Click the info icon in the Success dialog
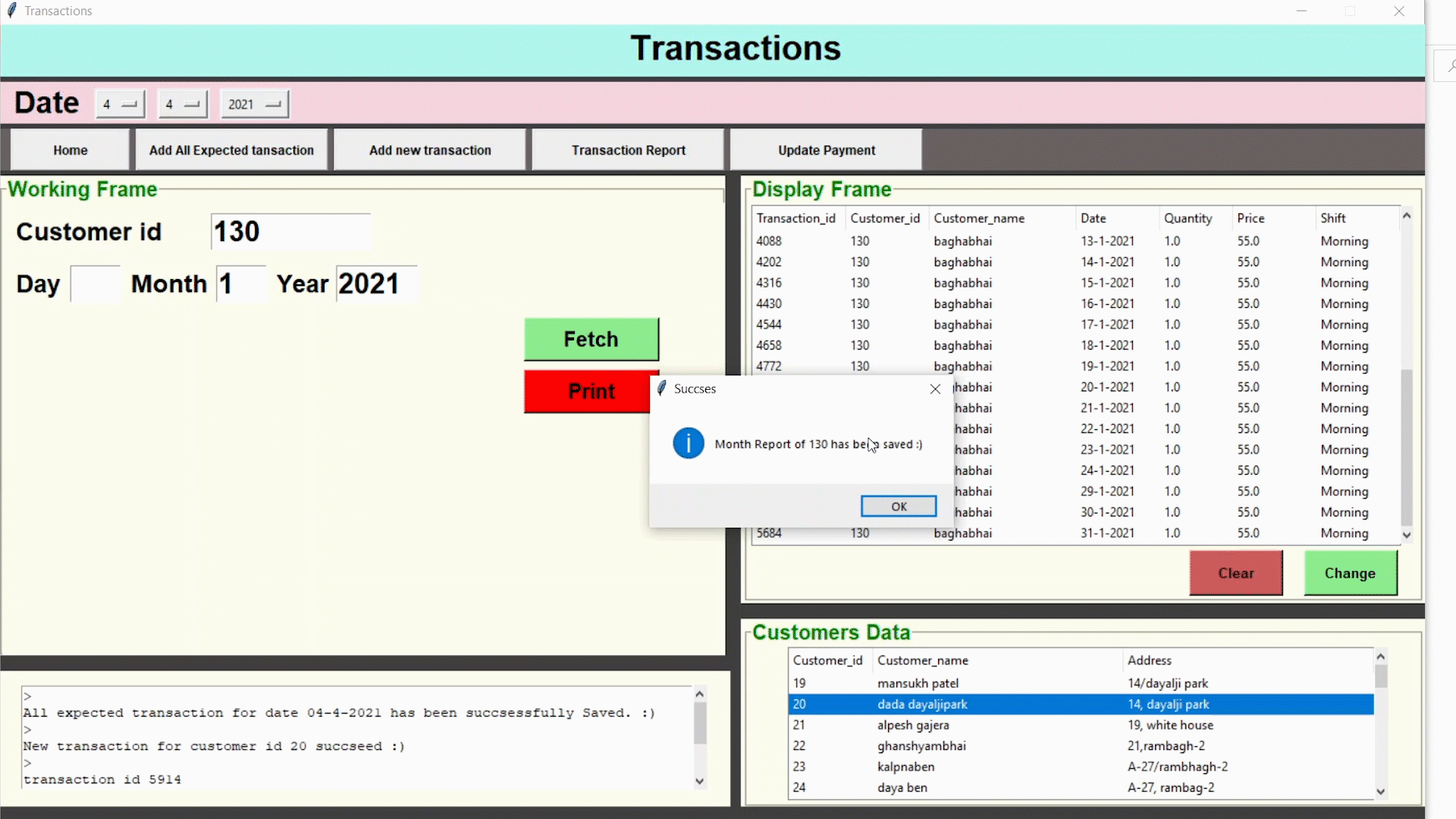Image resolution: width=1456 pixels, height=819 pixels. point(688,443)
